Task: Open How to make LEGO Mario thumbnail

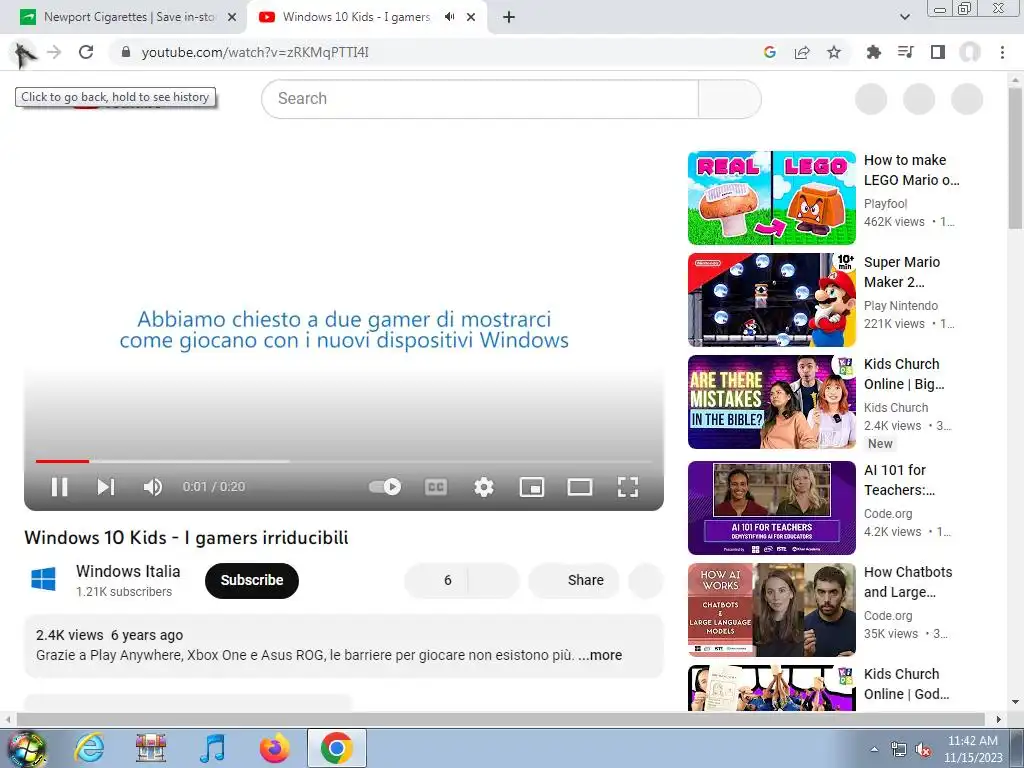Action: tap(771, 198)
